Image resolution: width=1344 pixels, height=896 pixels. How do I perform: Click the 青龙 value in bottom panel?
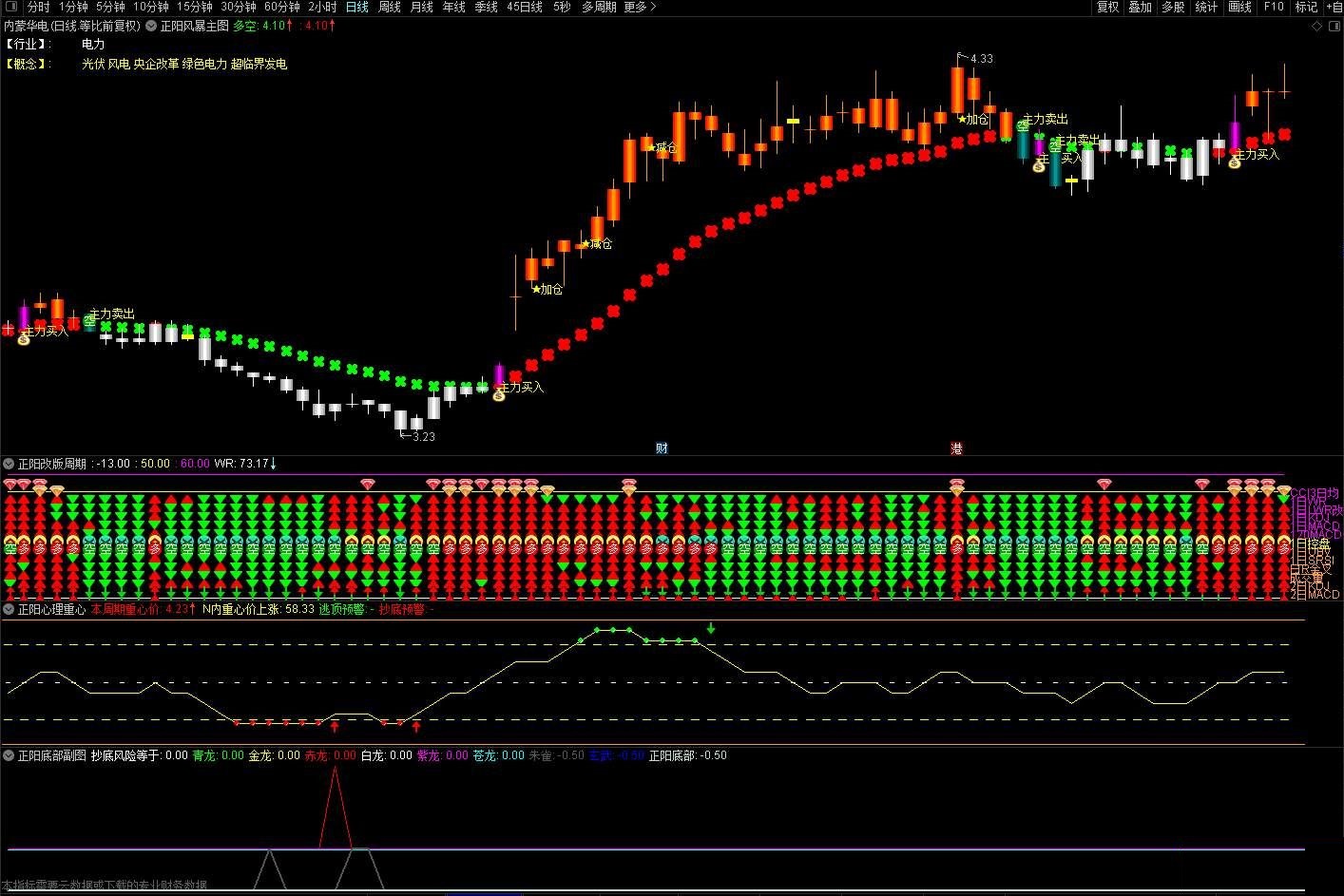click(219, 755)
